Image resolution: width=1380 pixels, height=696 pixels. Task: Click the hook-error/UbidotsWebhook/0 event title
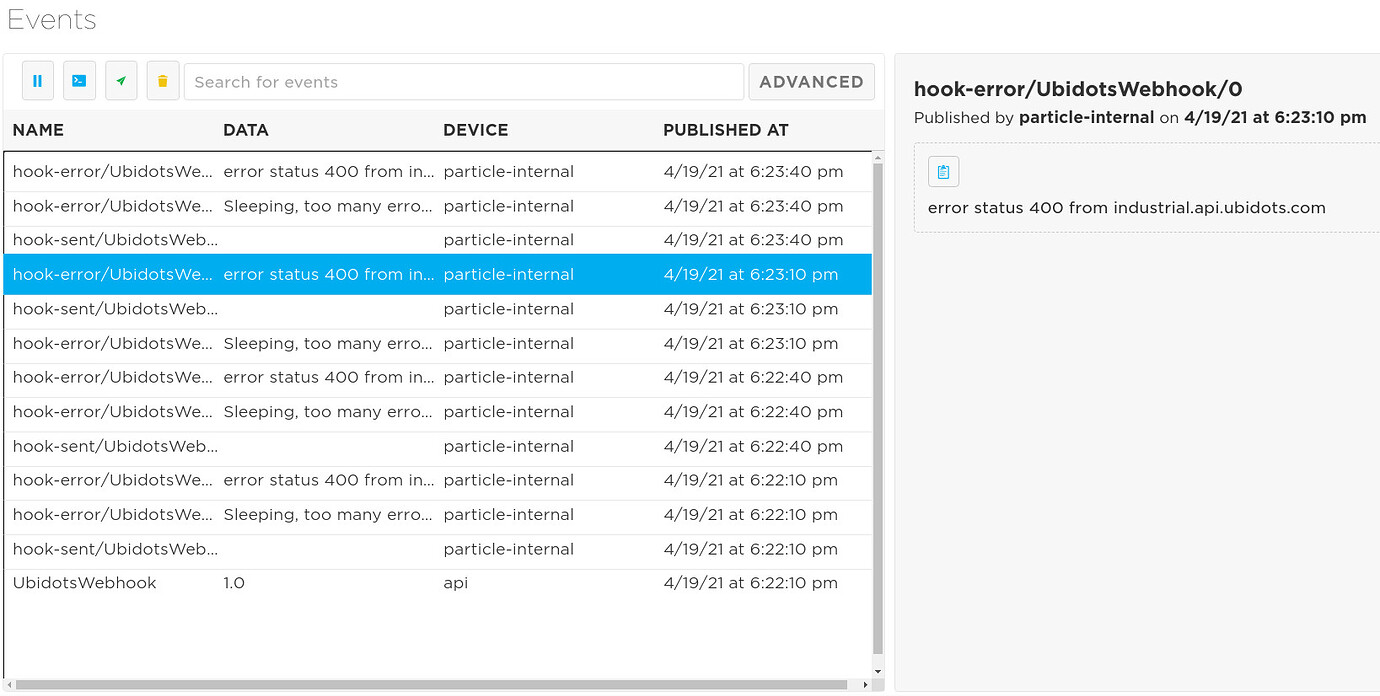point(1077,89)
